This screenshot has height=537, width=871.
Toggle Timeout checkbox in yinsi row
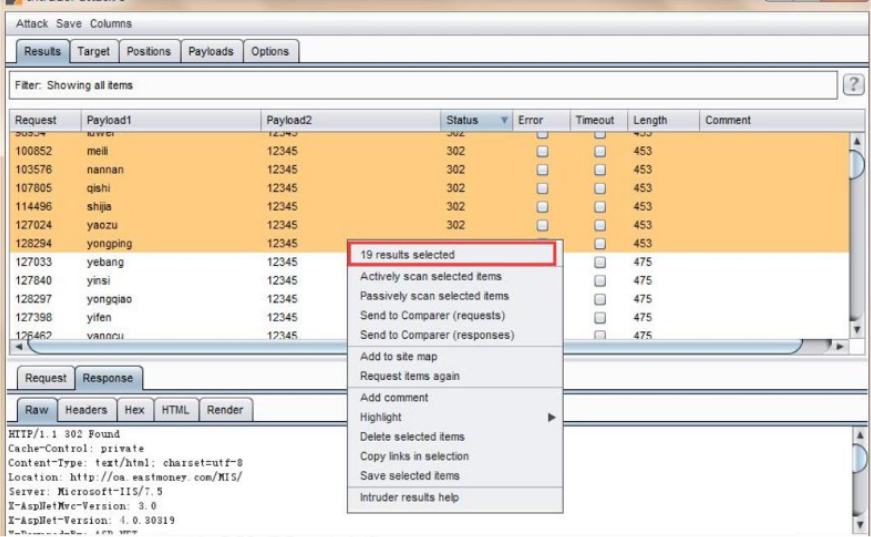coord(600,280)
